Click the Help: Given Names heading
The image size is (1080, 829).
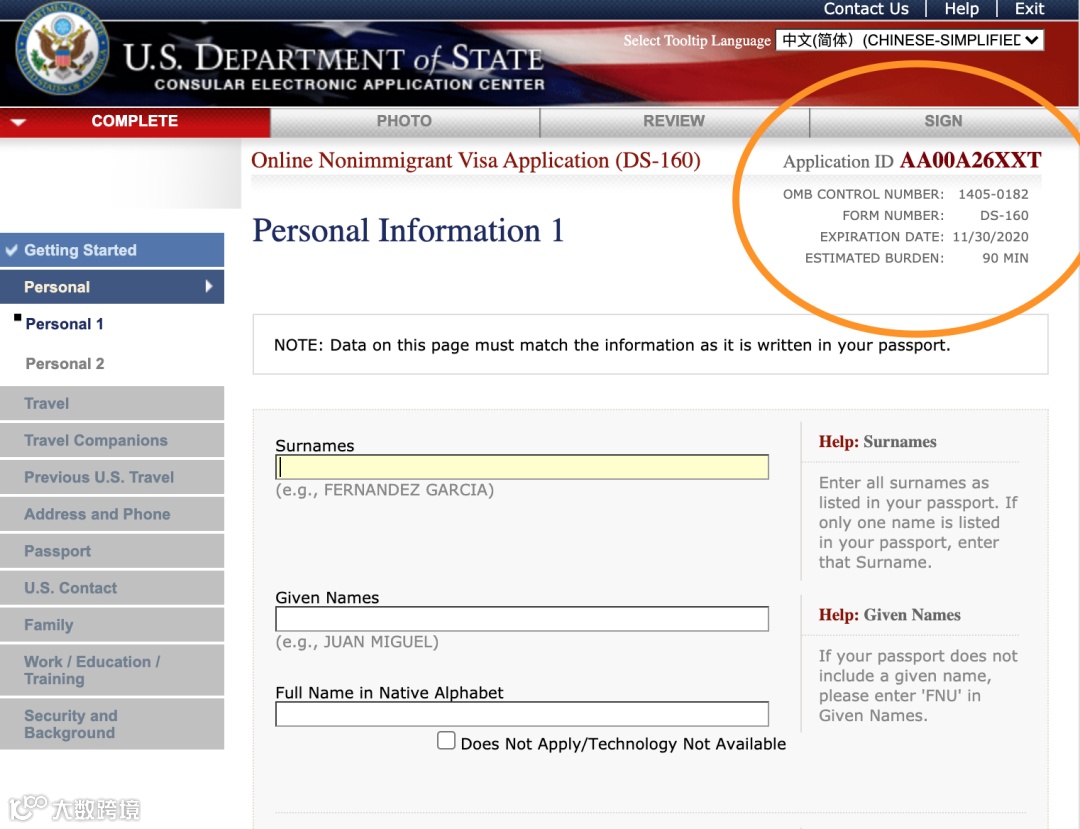(x=889, y=615)
